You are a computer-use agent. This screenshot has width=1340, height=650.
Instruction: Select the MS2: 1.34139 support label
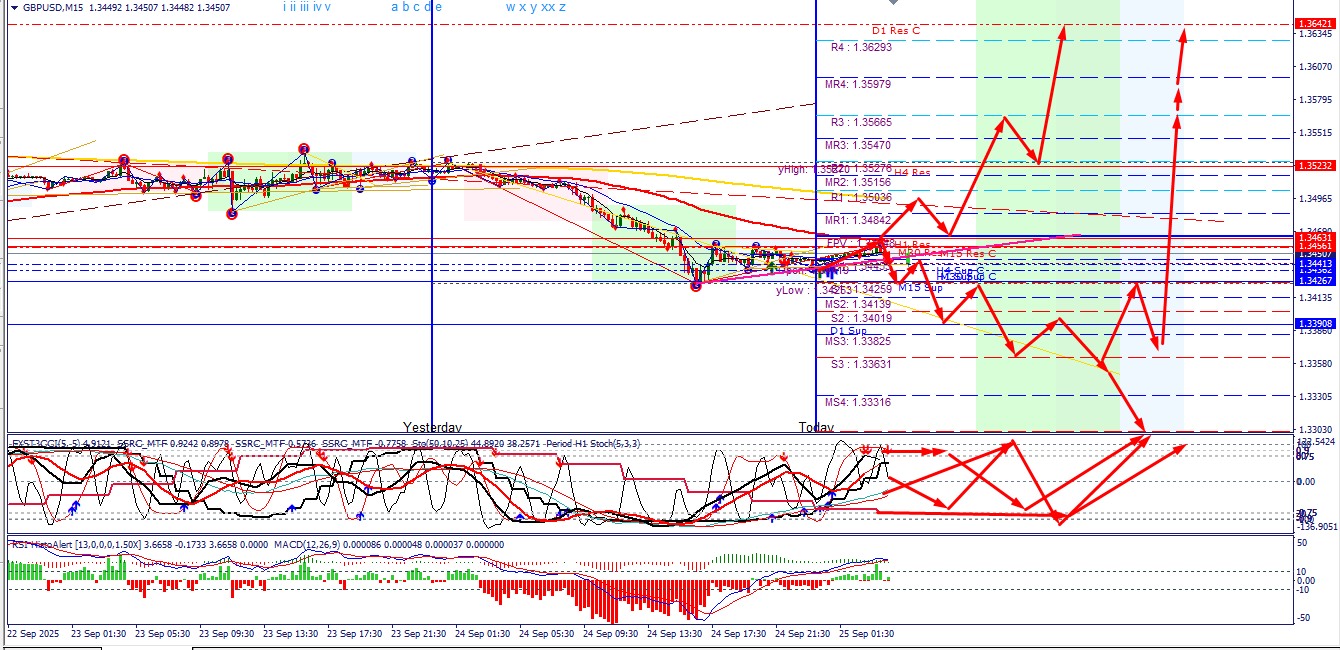pos(858,304)
